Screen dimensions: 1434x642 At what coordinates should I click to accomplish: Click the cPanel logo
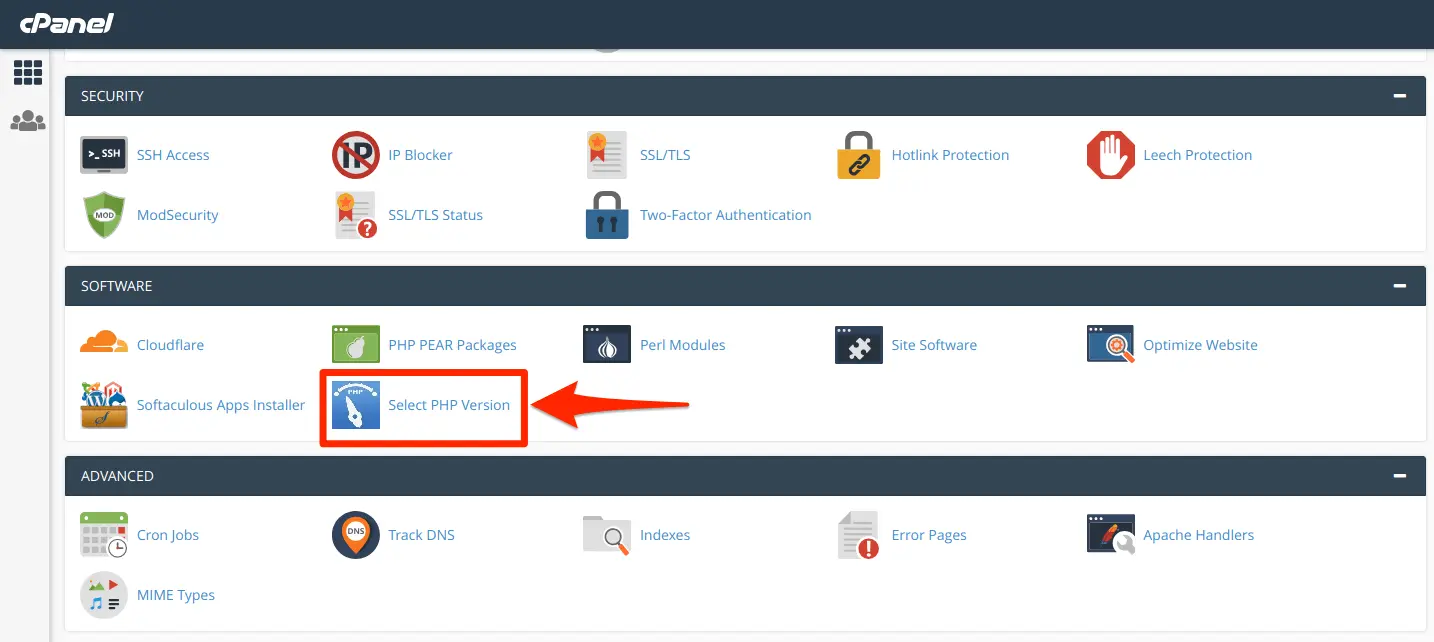click(x=66, y=24)
